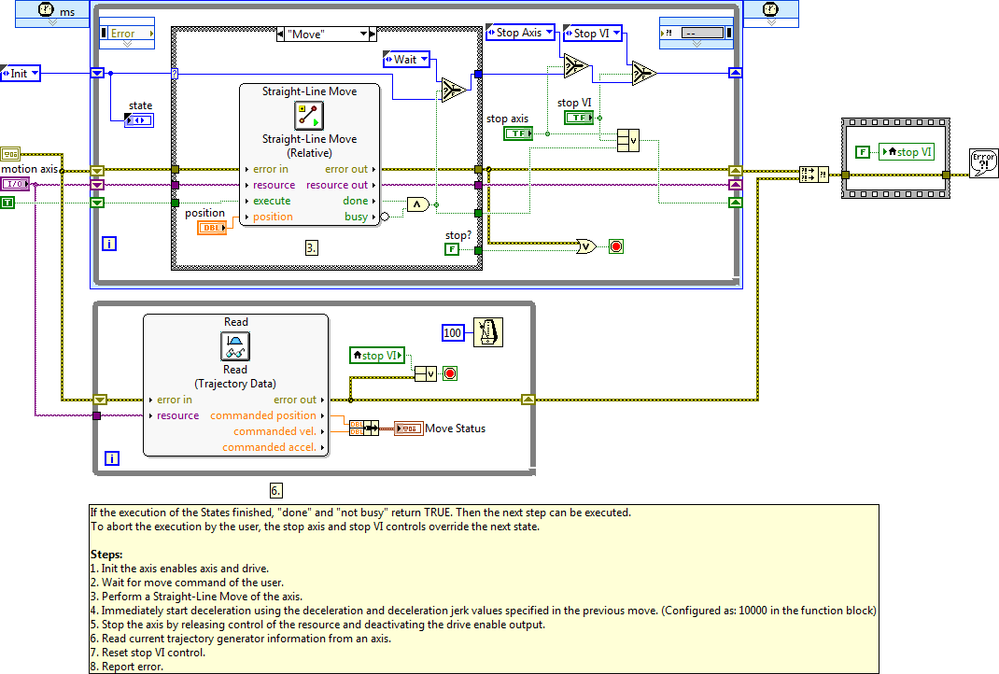Image resolution: width=999 pixels, height=674 pixels.
Task: Click the Select node under Stop VI enum
Action: point(644,73)
